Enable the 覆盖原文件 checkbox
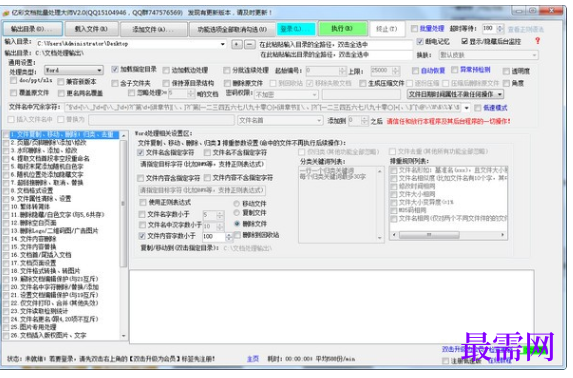The image size is (573, 378). [14, 93]
